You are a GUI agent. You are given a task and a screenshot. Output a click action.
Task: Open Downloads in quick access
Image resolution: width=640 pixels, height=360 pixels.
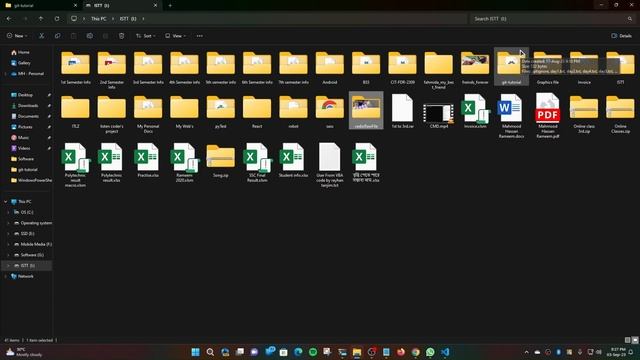[24, 105]
